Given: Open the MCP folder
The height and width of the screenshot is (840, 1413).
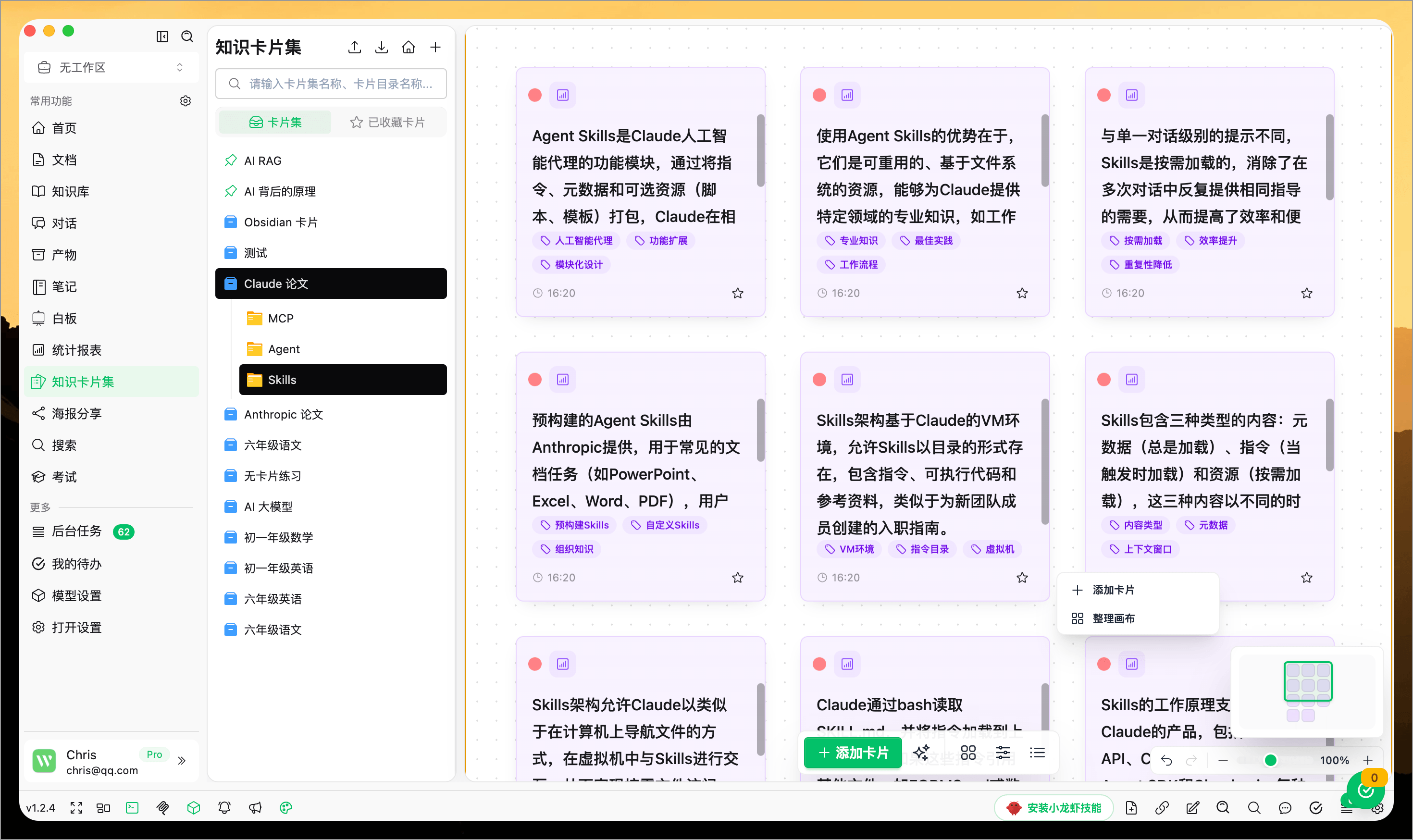Looking at the screenshot, I should tap(343, 318).
